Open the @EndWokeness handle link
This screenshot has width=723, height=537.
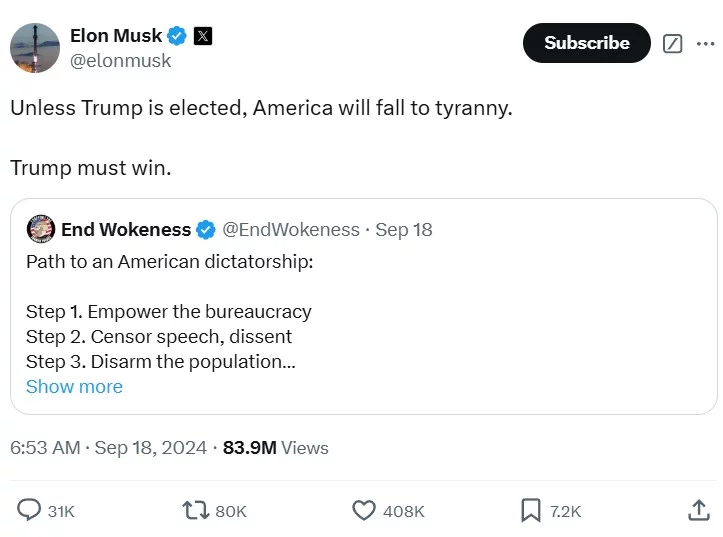click(x=290, y=230)
